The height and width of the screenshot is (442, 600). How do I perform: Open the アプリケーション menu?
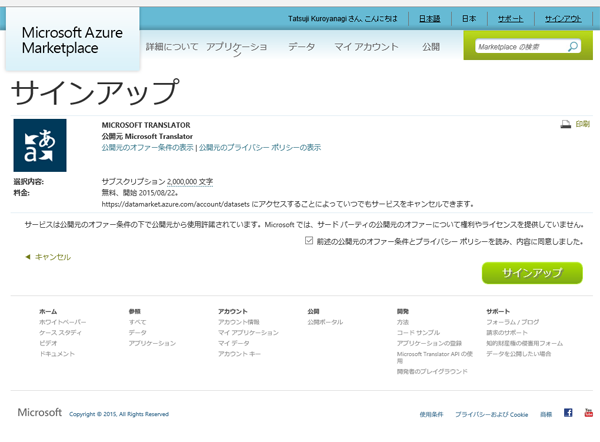236,49
